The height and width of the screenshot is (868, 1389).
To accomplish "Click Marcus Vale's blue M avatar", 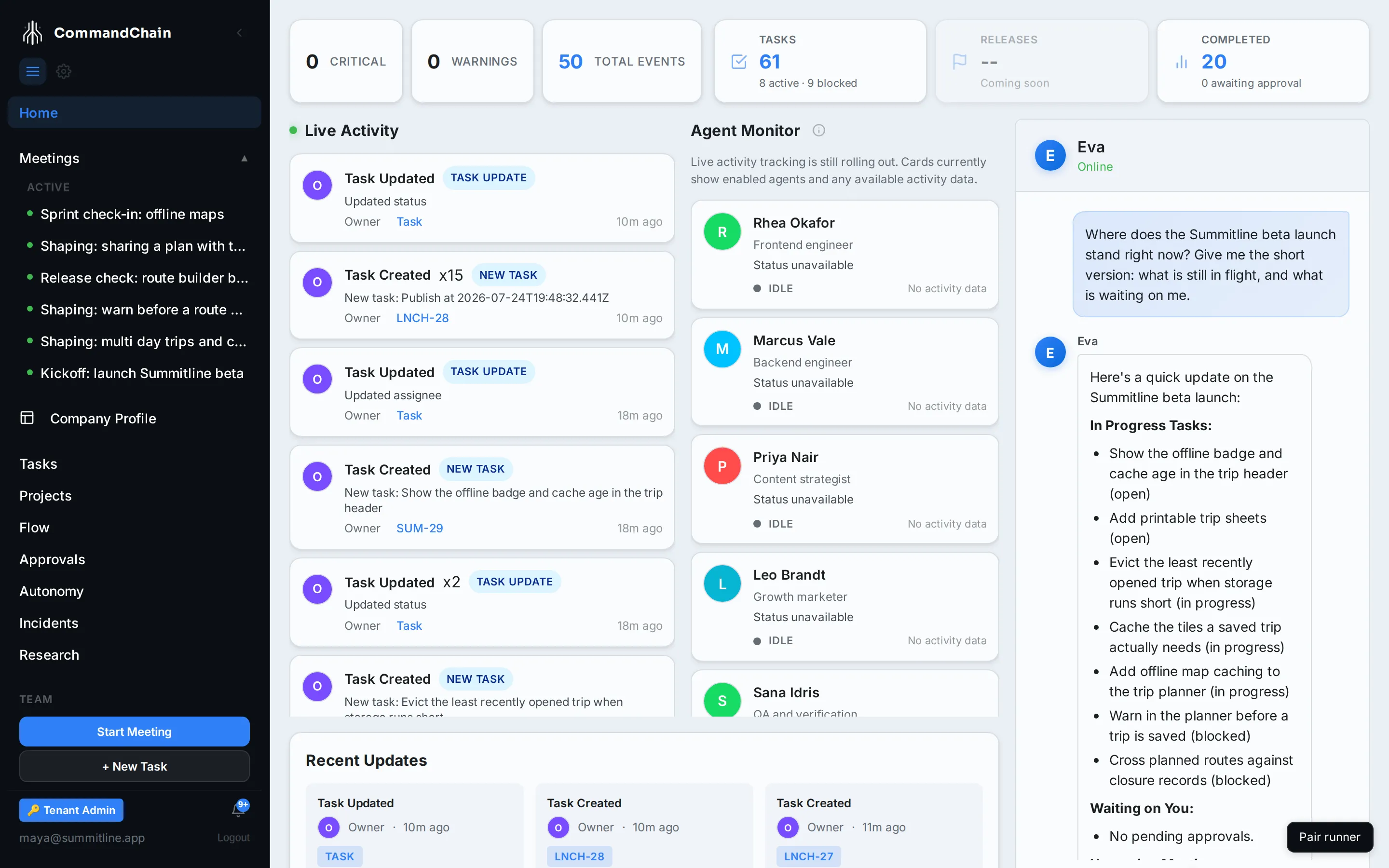I will coord(722,349).
